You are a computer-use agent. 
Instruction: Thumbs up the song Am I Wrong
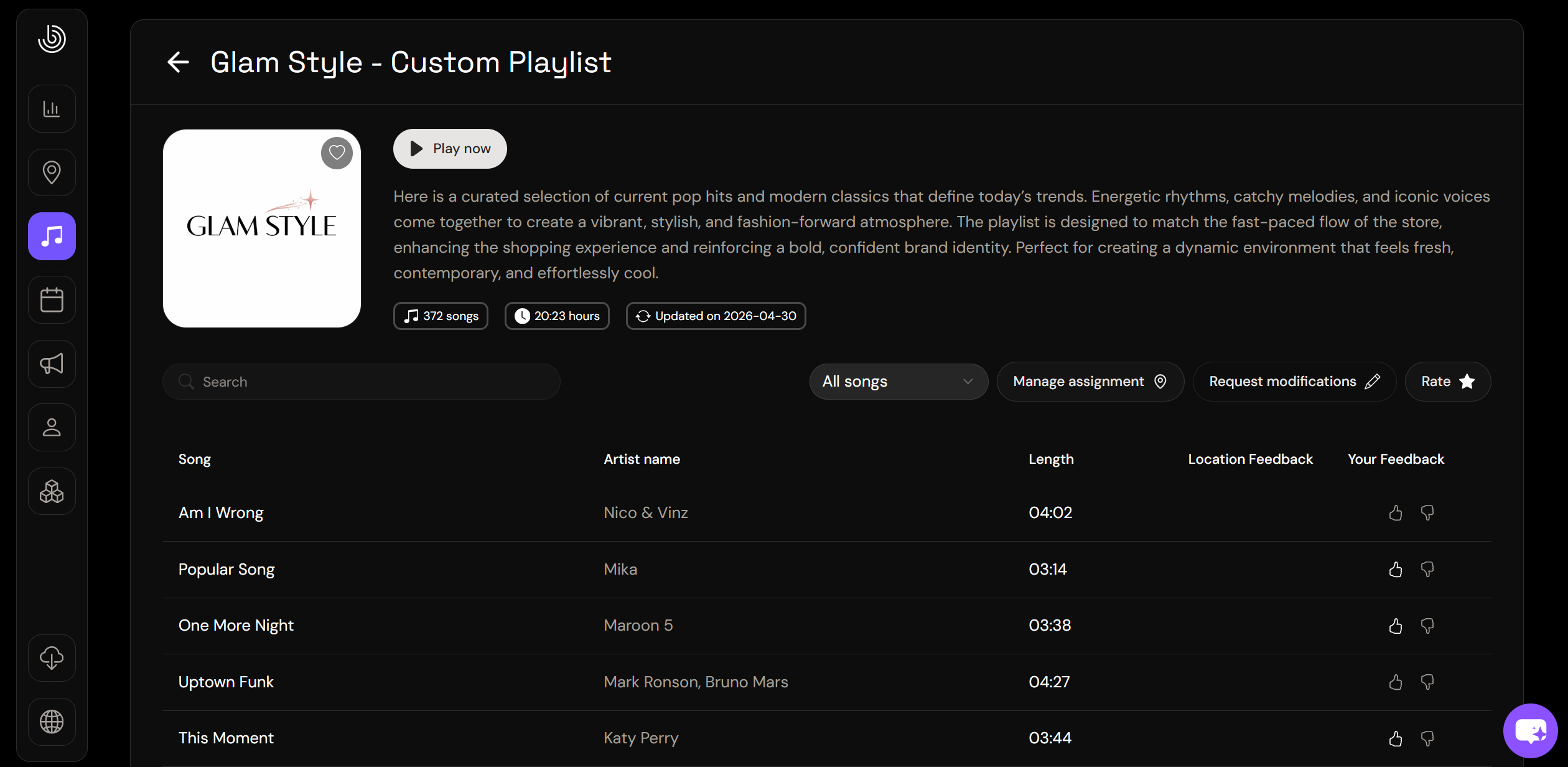[1396, 513]
